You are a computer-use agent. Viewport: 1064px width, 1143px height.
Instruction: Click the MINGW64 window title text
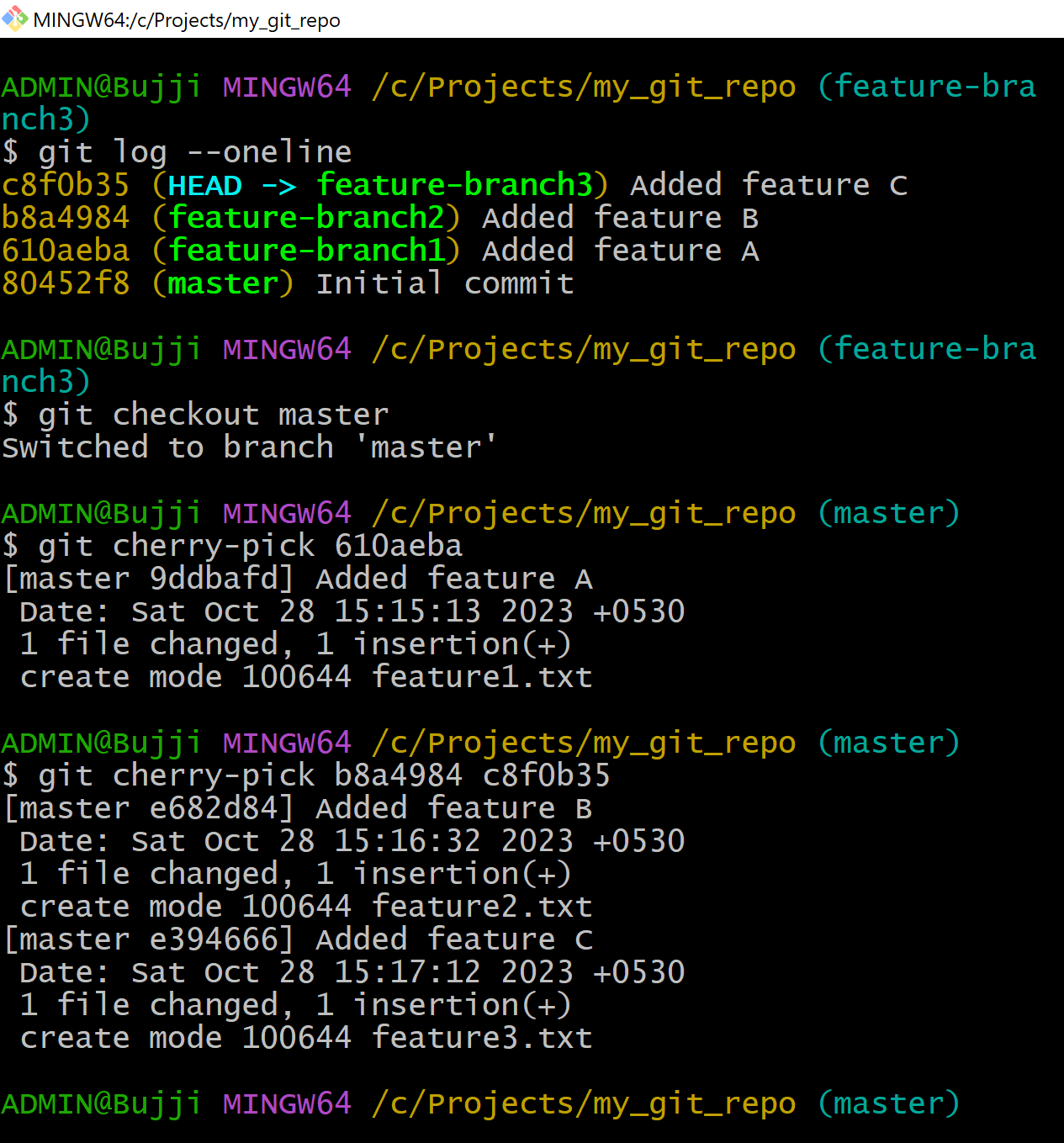point(187,20)
